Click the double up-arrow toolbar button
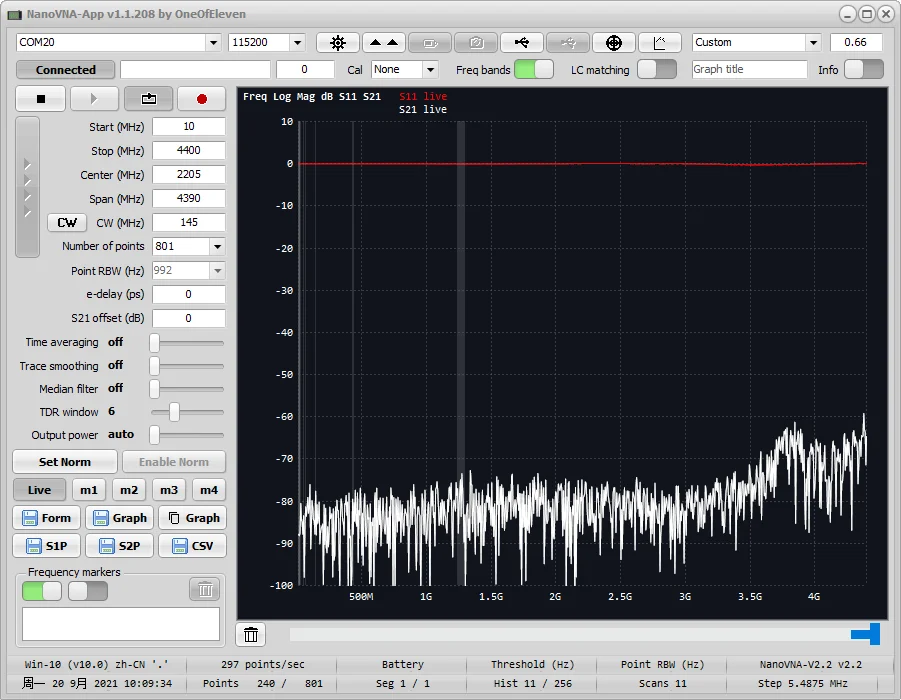 coord(383,43)
